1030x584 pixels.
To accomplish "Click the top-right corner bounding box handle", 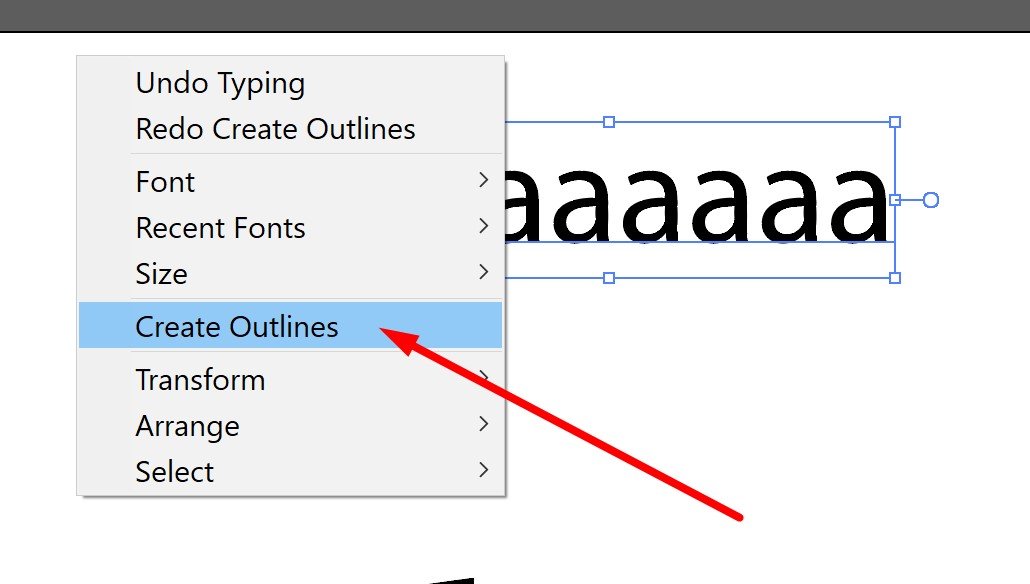I will click(895, 122).
